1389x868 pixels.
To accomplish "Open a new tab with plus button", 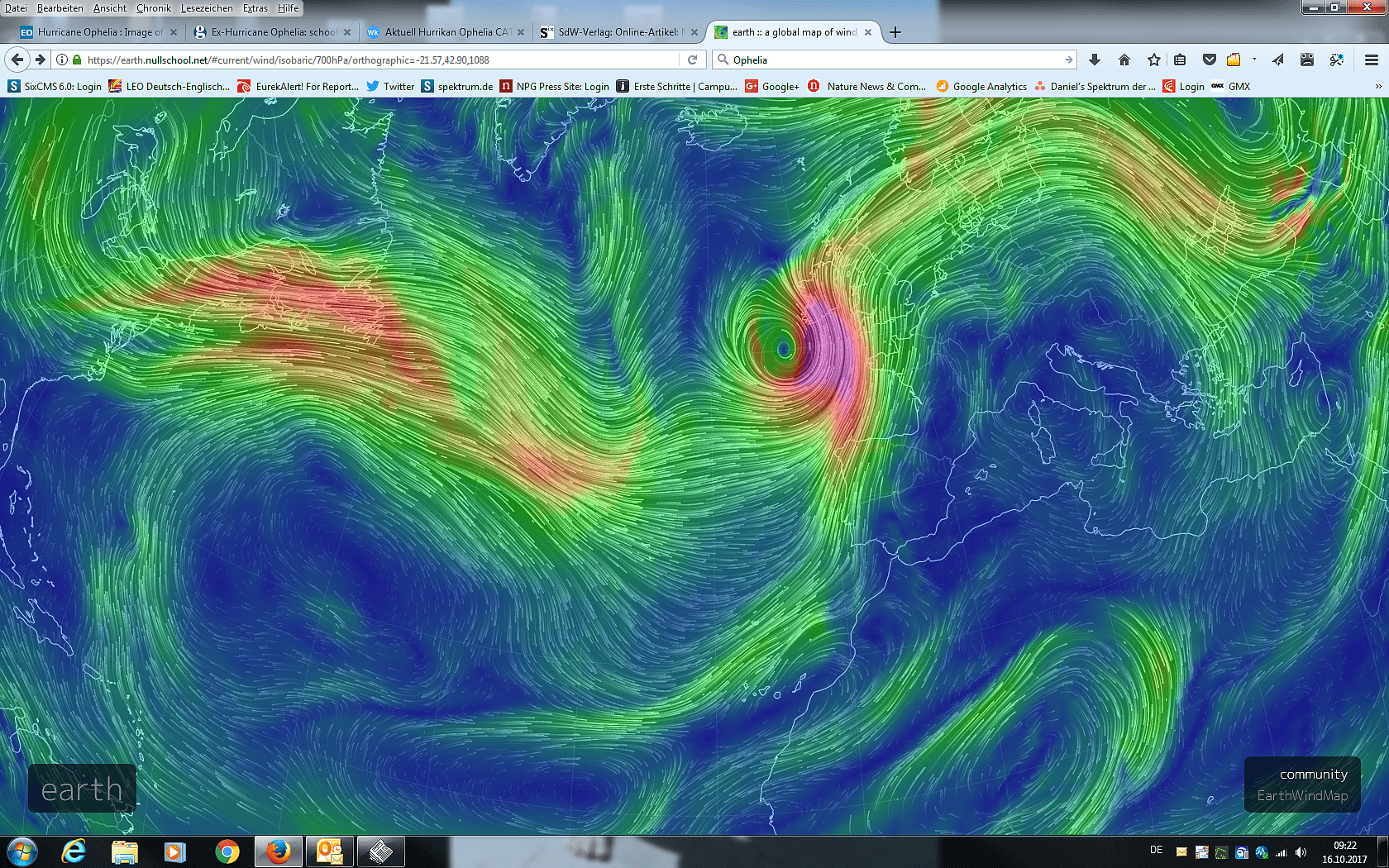I will click(x=895, y=32).
